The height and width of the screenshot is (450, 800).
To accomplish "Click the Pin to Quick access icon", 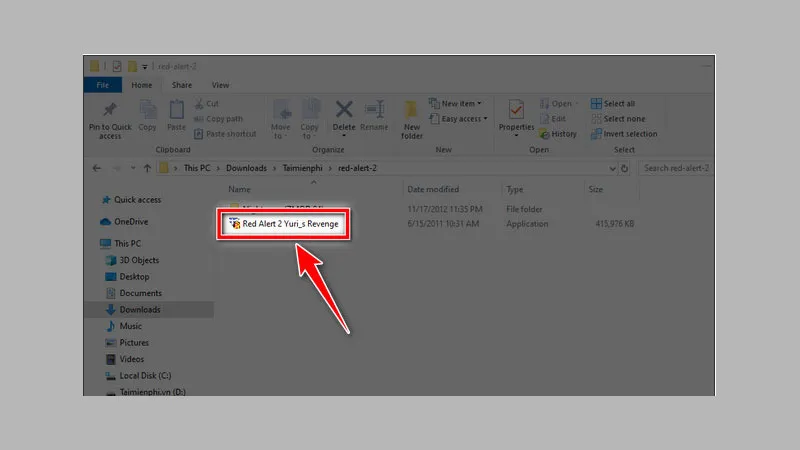I will (110, 110).
